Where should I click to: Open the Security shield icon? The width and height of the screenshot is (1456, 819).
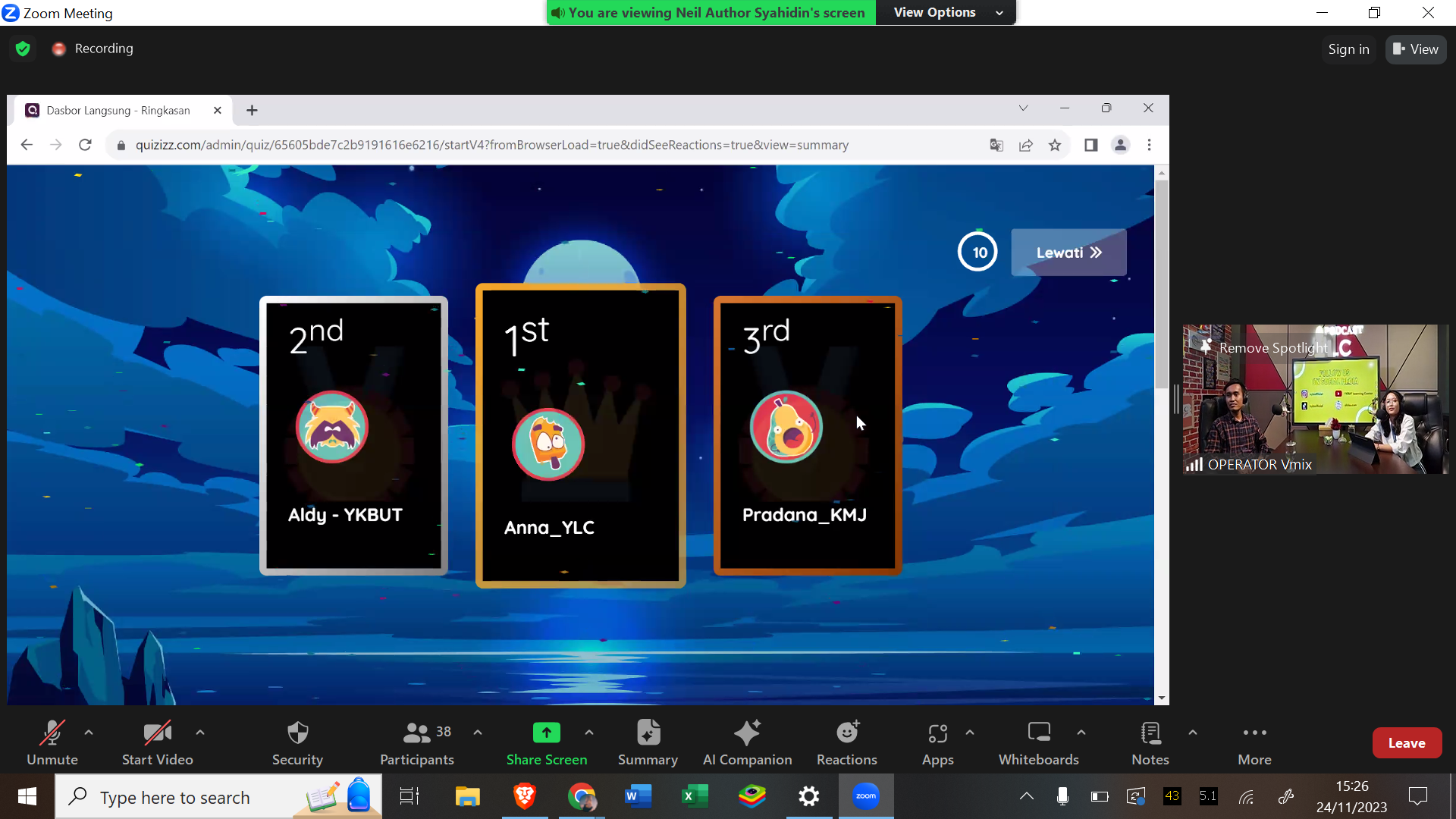[297, 733]
